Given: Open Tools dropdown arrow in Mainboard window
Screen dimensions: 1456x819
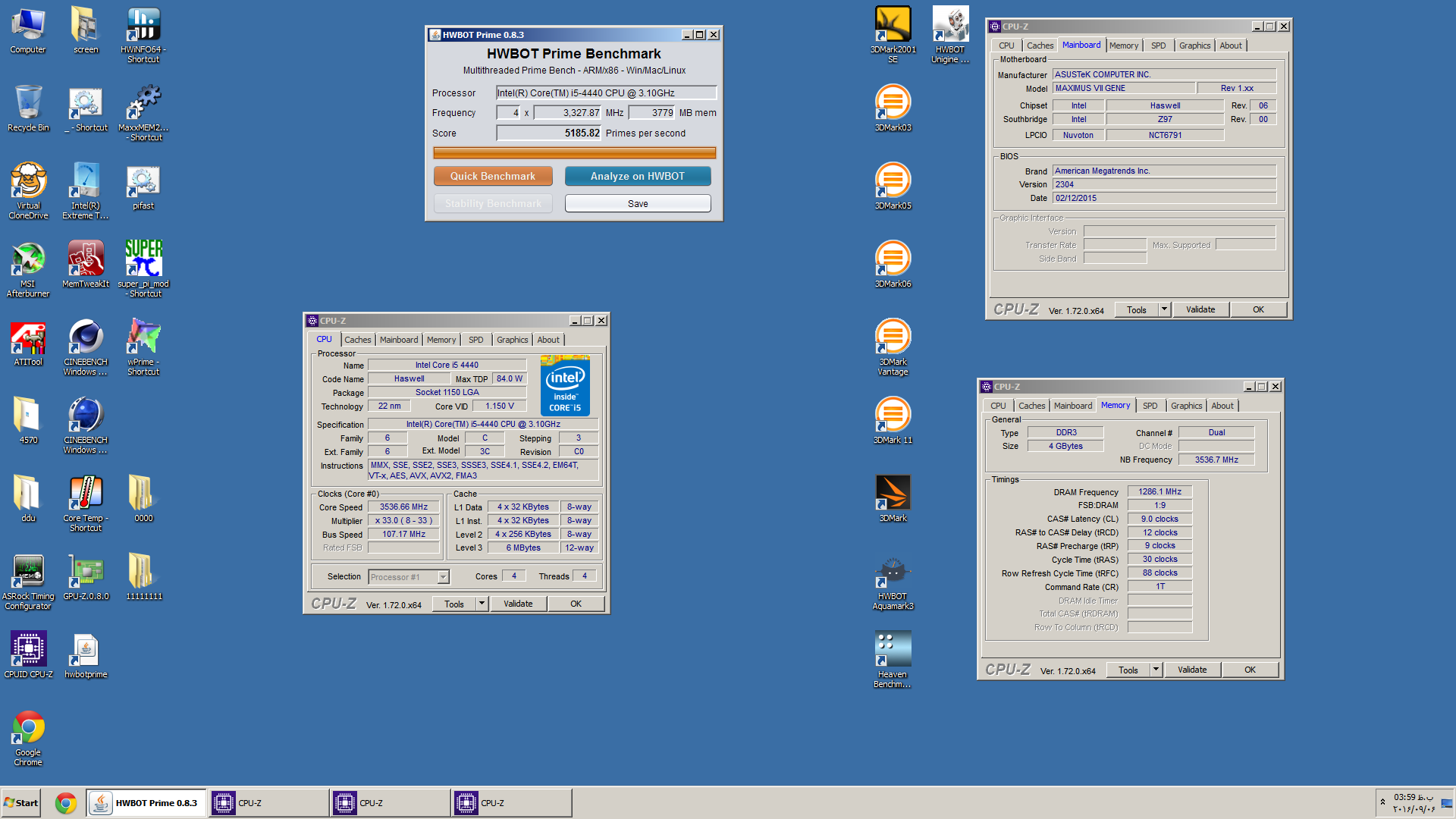Looking at the screenshot, I should [x=1164, y=309].
